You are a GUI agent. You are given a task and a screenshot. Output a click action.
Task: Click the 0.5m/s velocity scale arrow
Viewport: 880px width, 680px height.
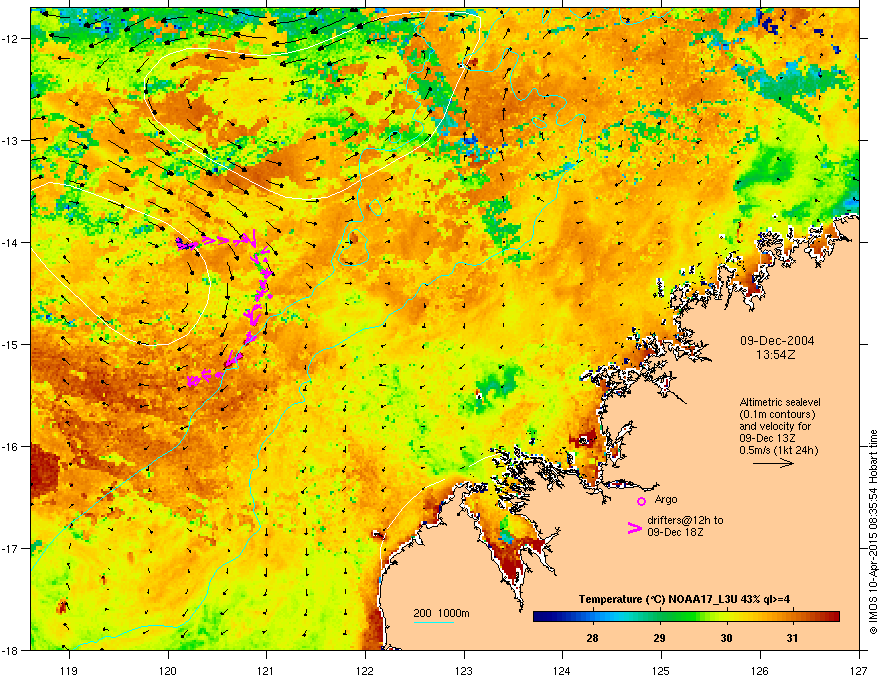773,463
